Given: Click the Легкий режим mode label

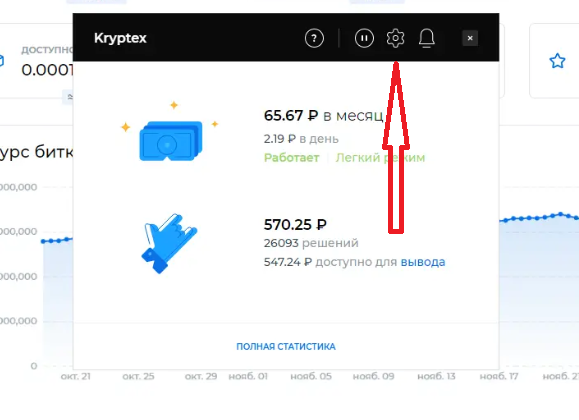Looking at the screenshot, I should [x=380, y=158].
